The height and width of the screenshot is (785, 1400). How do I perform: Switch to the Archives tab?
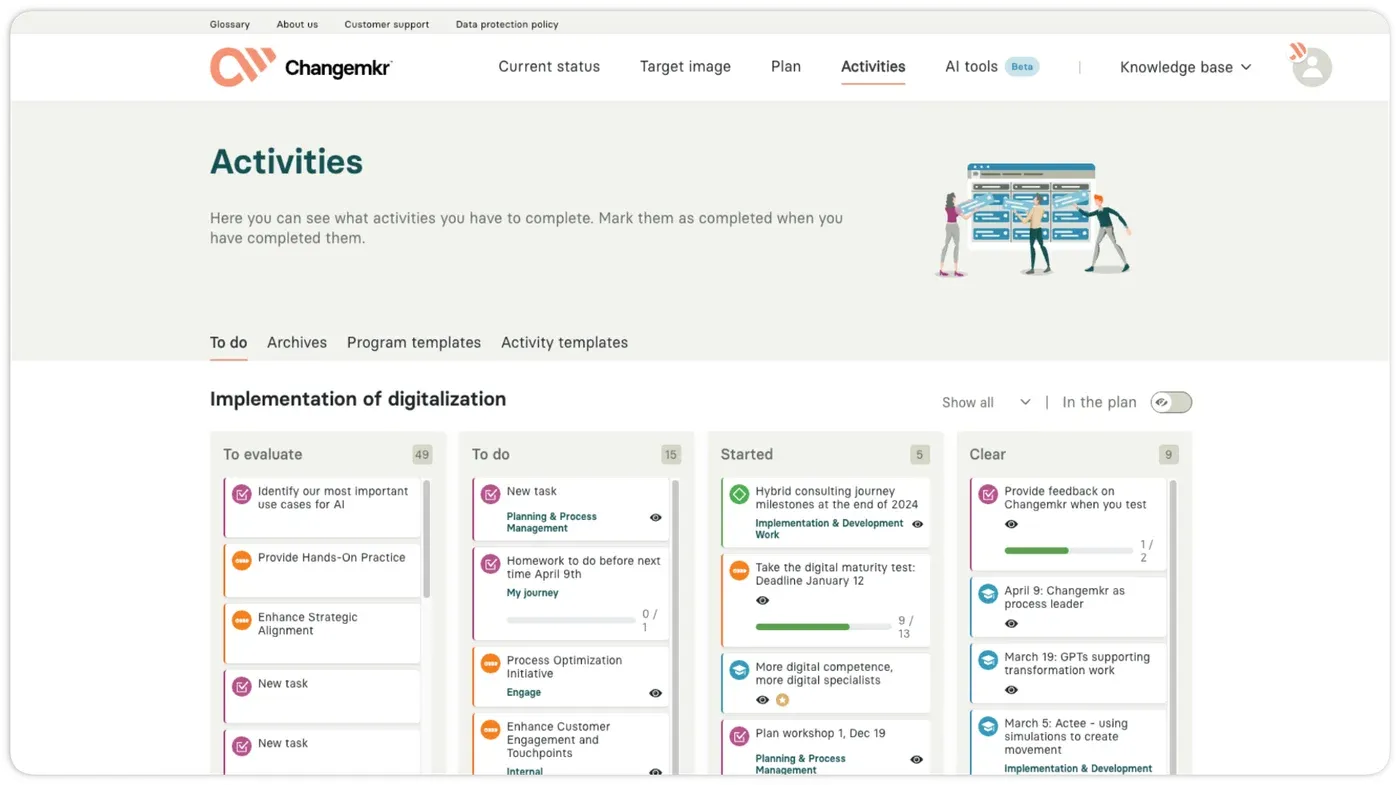(297, 342)
